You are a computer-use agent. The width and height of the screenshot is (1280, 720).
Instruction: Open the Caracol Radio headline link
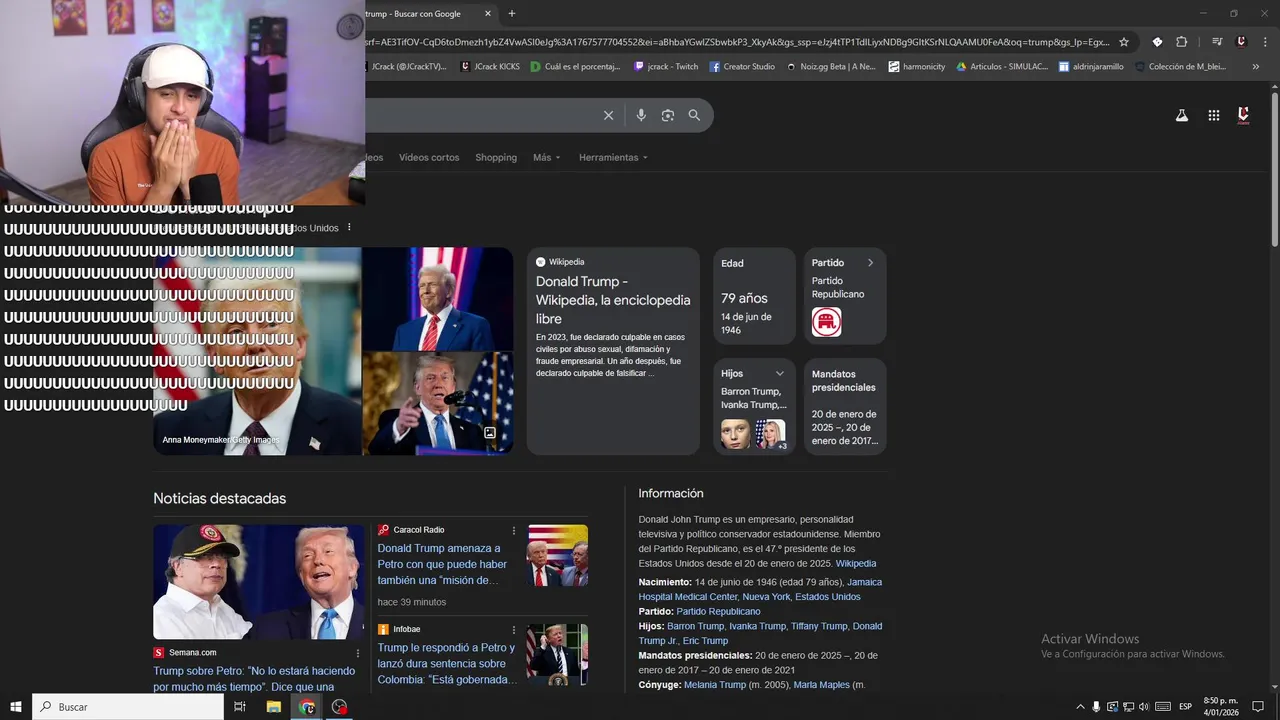pyautogui.click(x=444, y=564)
